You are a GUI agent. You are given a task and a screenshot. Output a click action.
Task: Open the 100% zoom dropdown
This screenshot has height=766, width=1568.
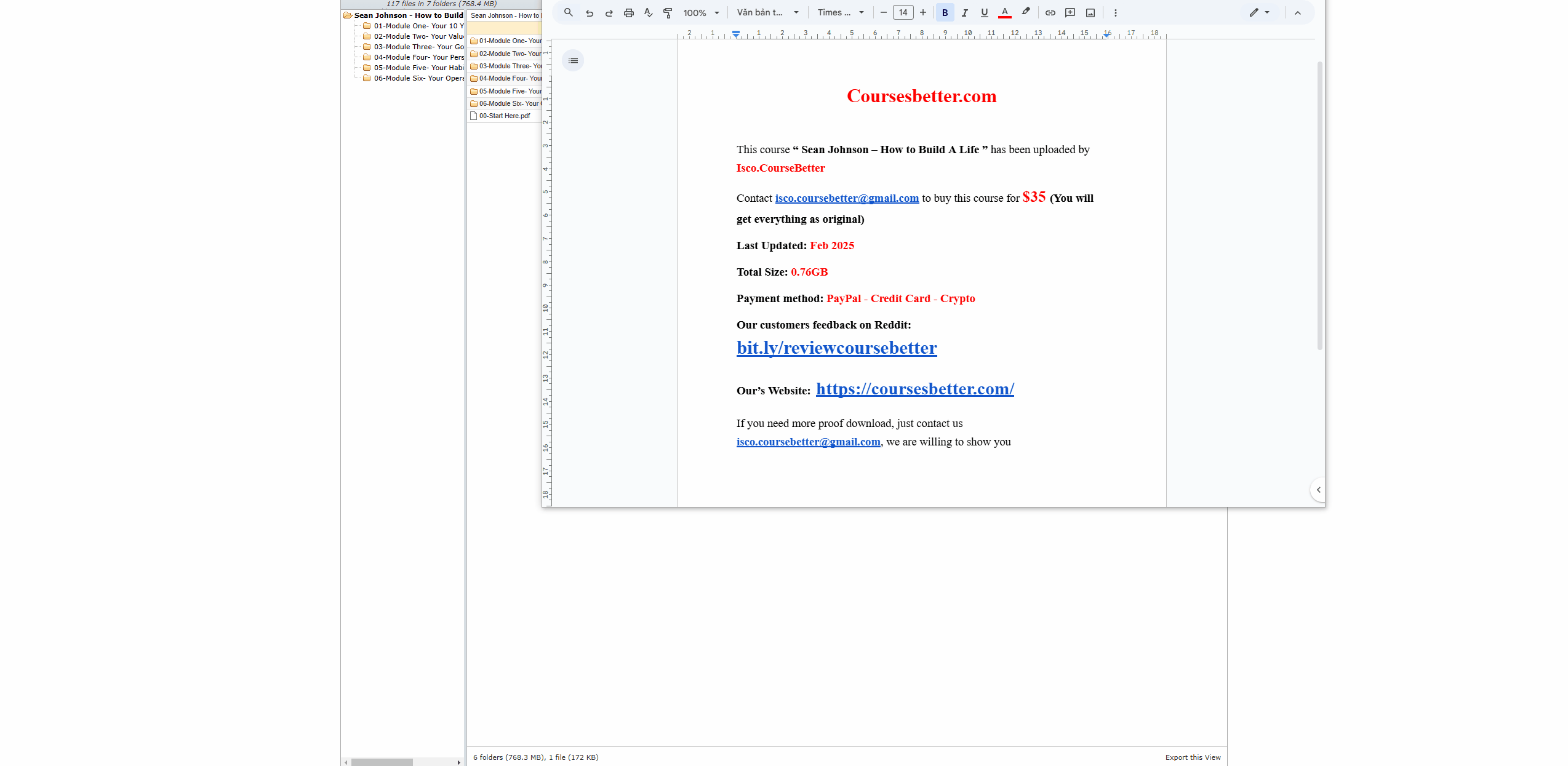(702, 12)
